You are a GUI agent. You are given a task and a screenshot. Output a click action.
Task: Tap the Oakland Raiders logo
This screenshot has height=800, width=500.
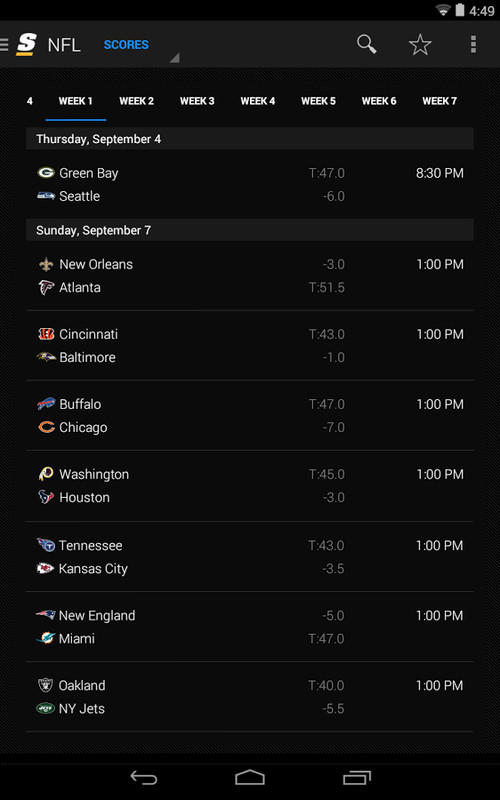coord(45,685)
